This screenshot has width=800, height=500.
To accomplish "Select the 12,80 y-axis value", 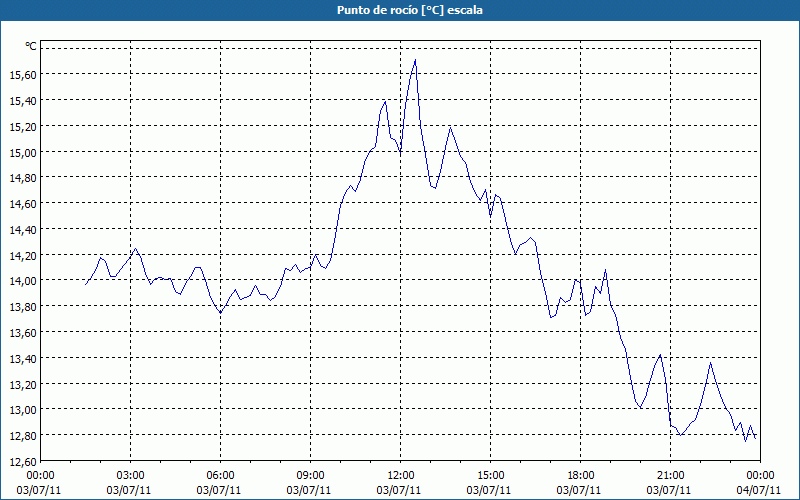I will pos(23,436).
